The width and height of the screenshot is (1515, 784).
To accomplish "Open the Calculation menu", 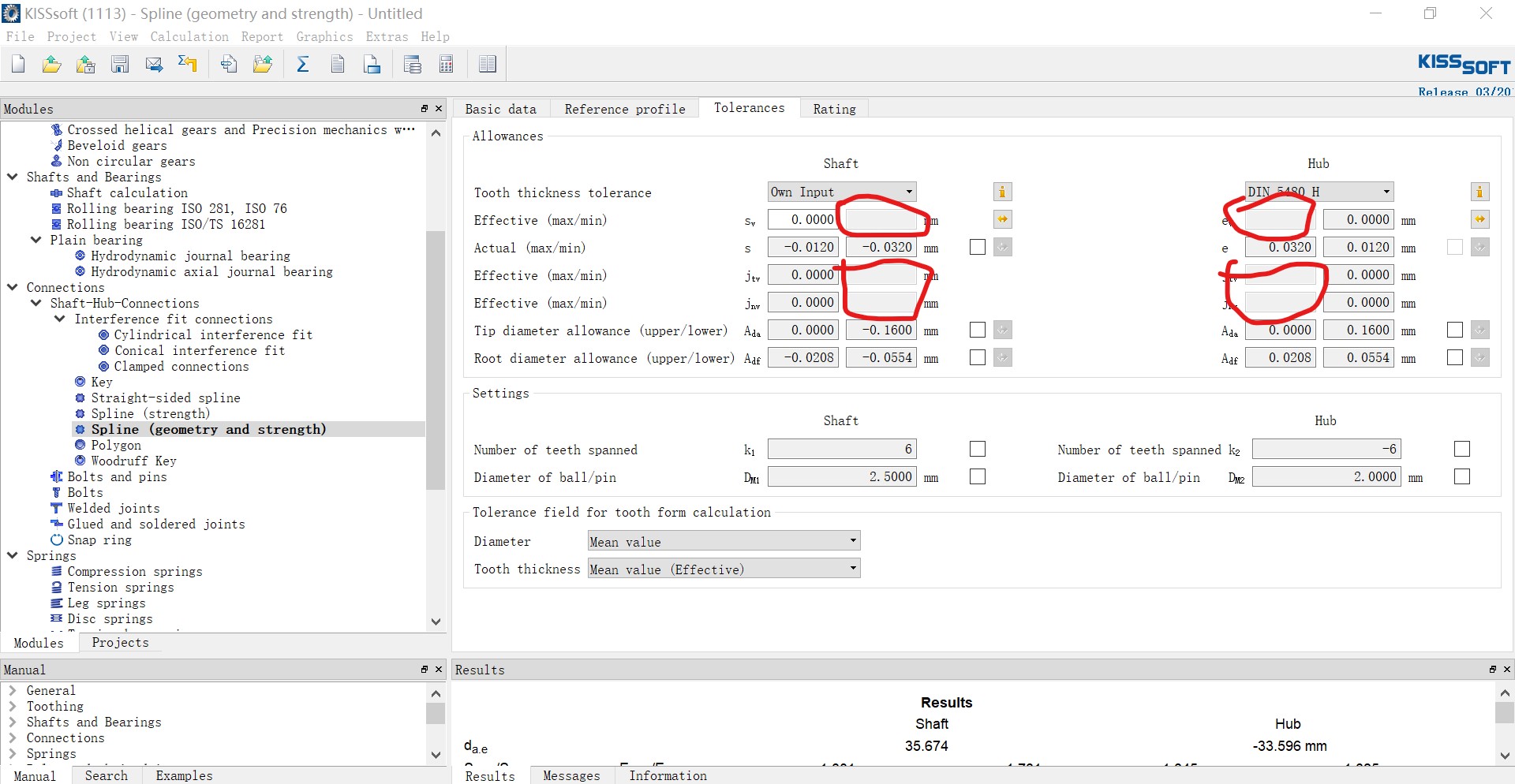I will (189, 36).
